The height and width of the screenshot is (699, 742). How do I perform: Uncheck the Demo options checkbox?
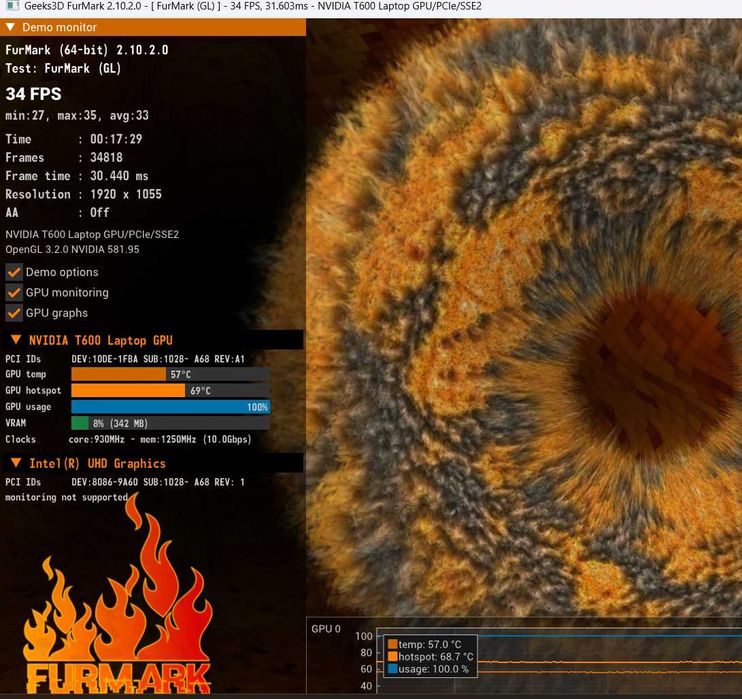pyautogui.click(x=14, y=272)
